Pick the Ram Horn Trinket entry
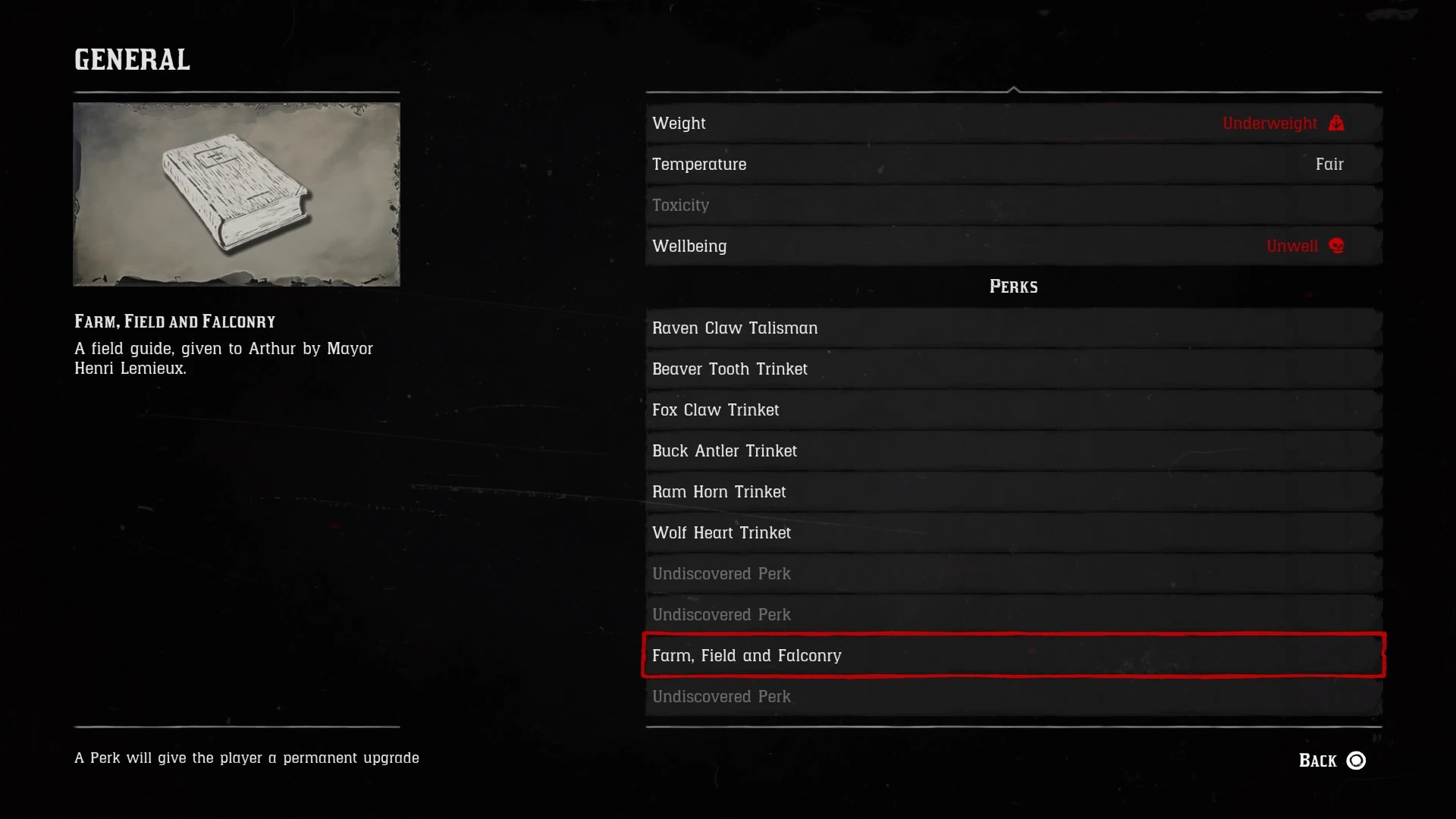Screen dimensions: 1456x819 (x=1014, y=491)
